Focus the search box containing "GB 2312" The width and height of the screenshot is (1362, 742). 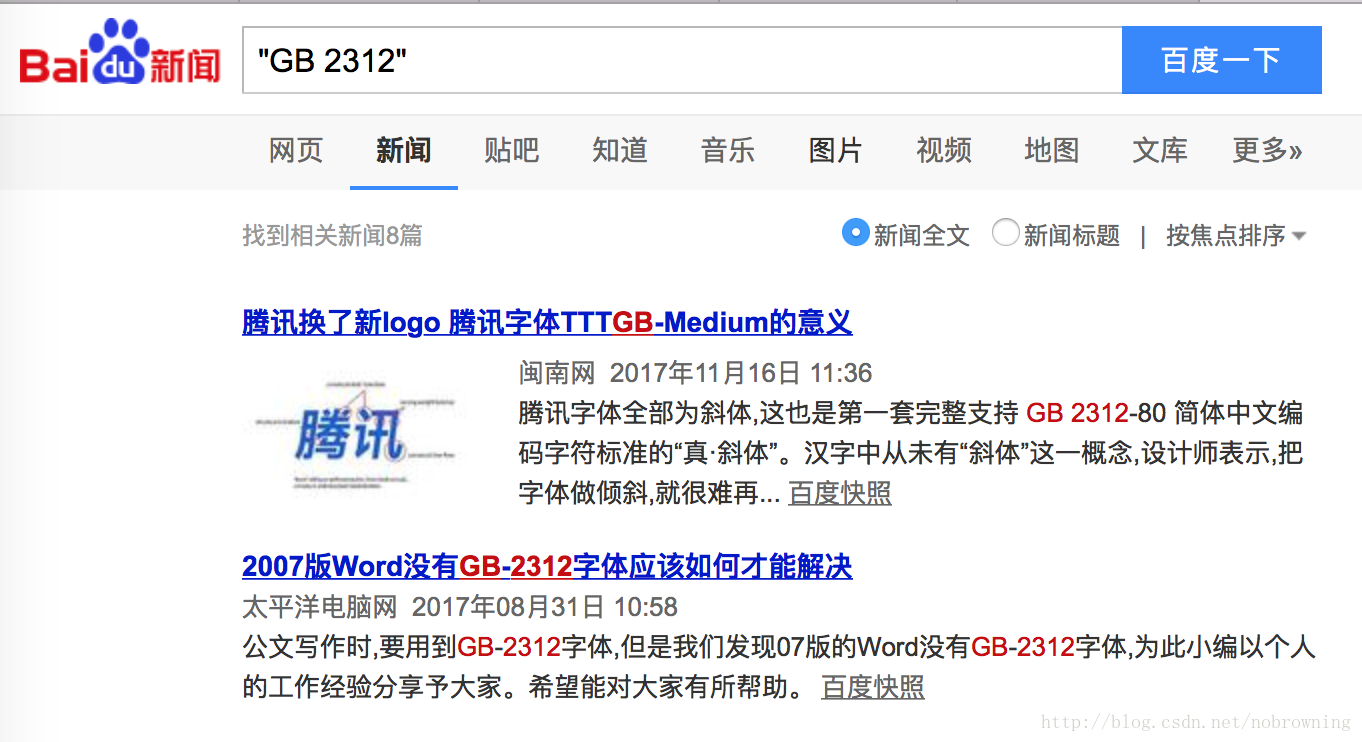[682, 61]
